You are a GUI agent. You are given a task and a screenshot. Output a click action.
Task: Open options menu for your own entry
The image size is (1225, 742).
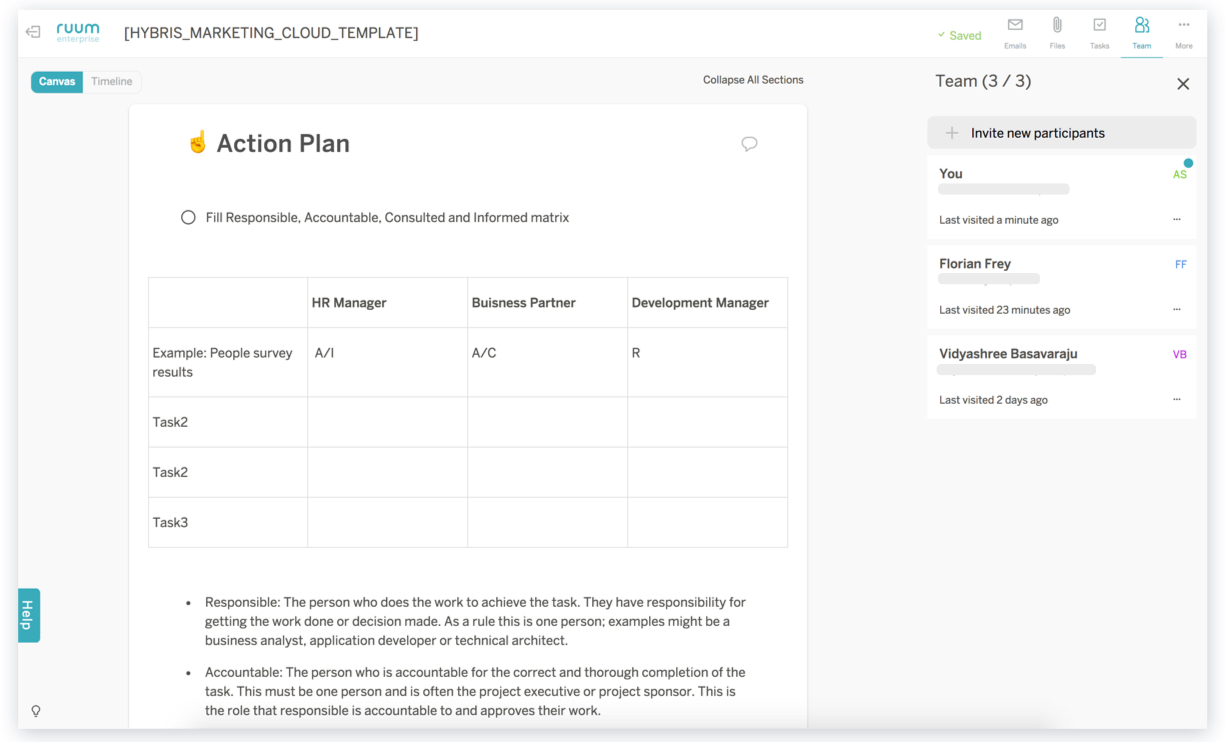(x=1176, y=220)
